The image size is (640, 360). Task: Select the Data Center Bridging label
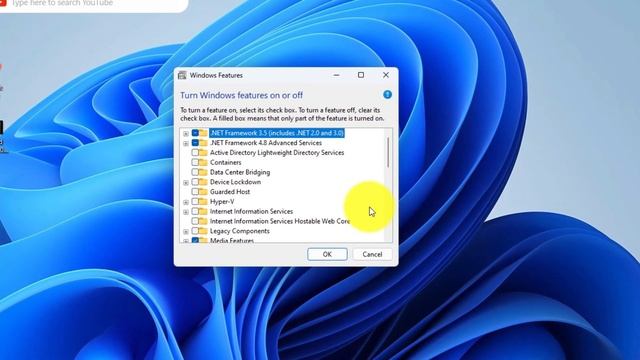240,172
